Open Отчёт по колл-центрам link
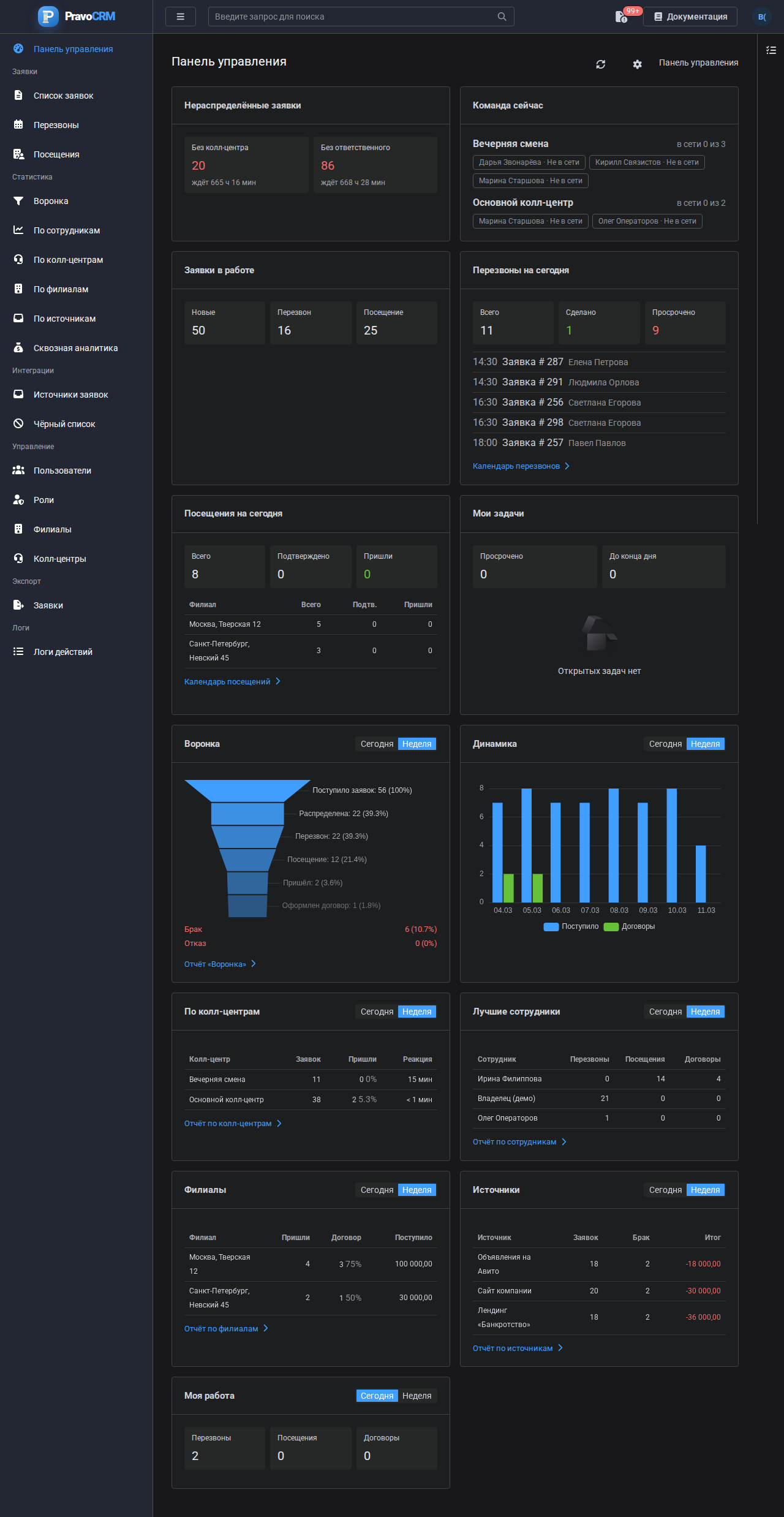This screenshot has height=1517, width=784. (x=233, y=1124)
